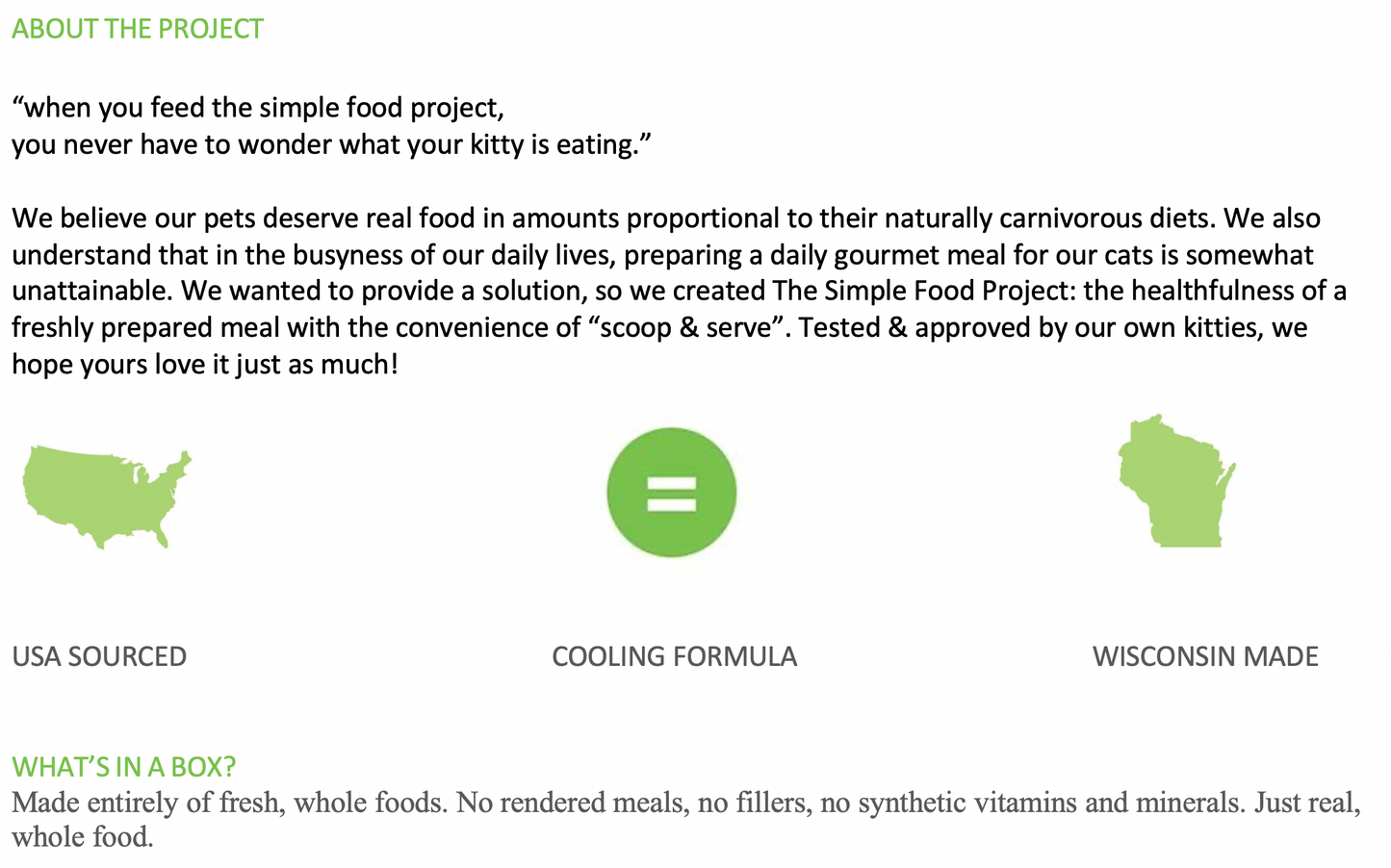The height and width of the screenshot is (868, 1391).
Task: Select the COOLING FORMULA label
Action: (x=674, y=656)
